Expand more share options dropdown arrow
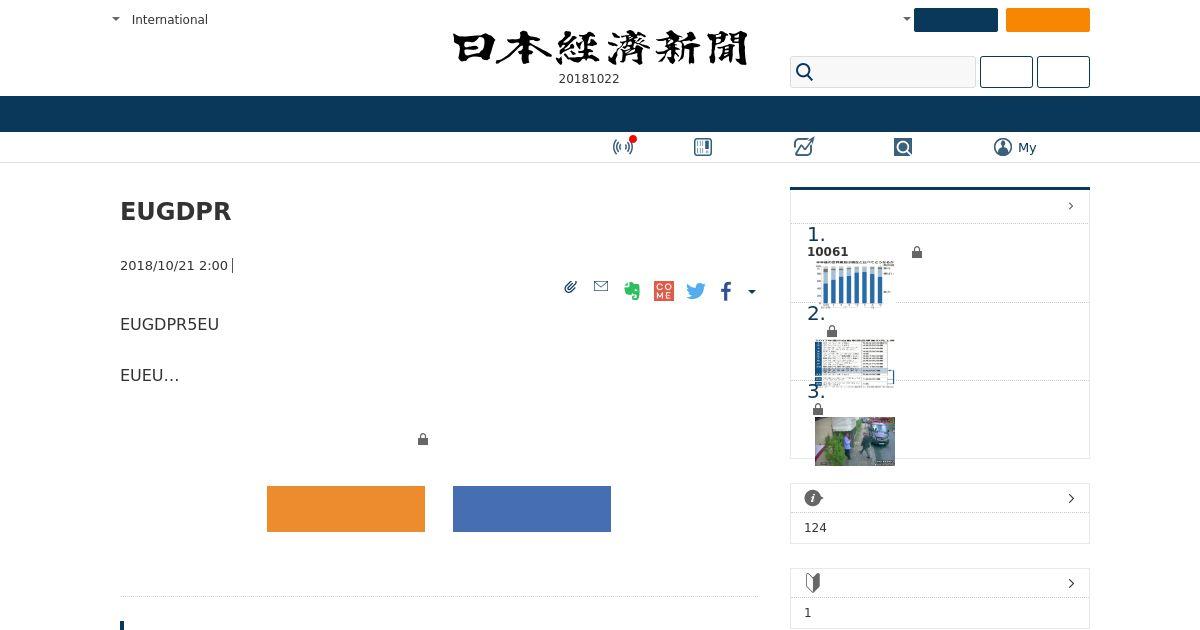The height and width of the screenshot is (630, 1200). tap(752, 292)
